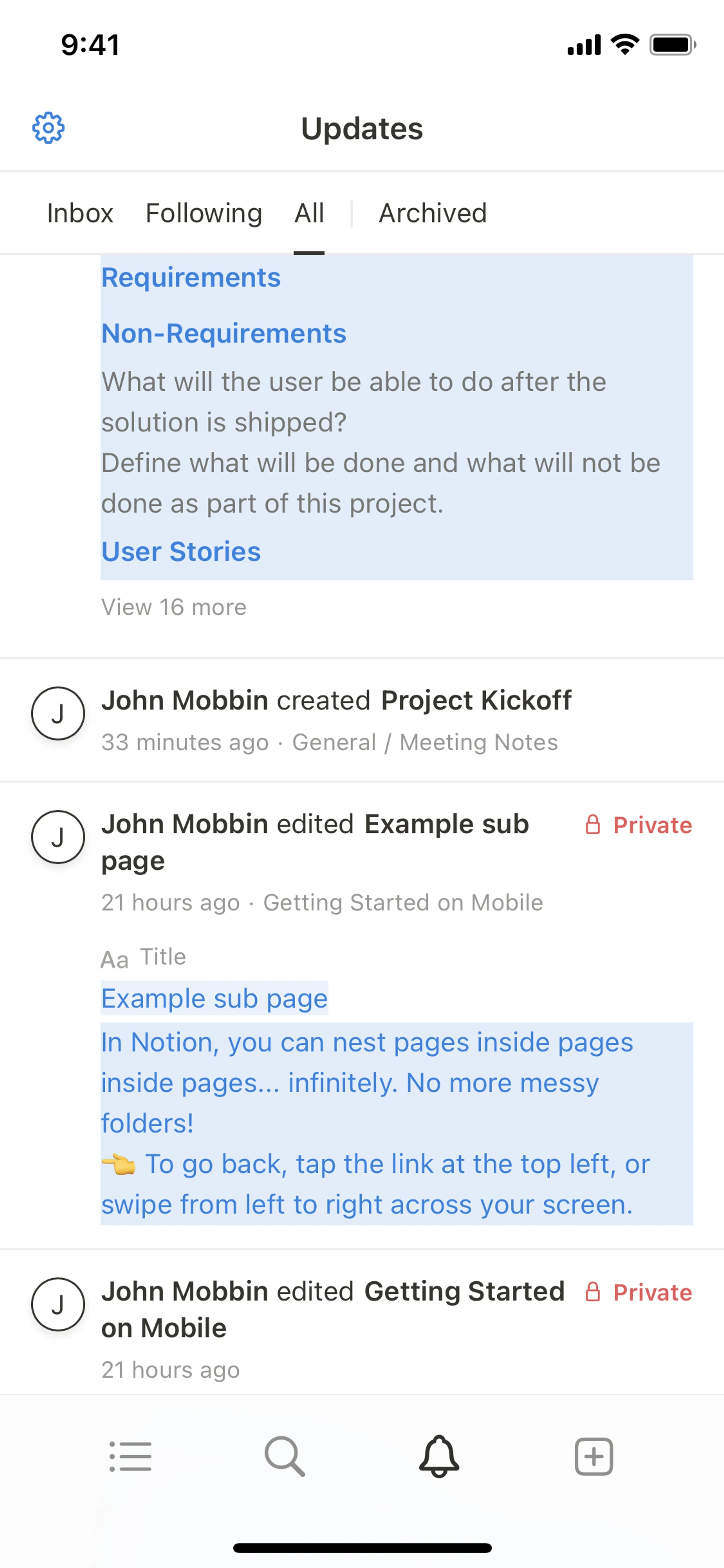The height and width of the screenshot is (1568, 724).
Task: Open the Requirements heading link
Action: pos(191,278)
